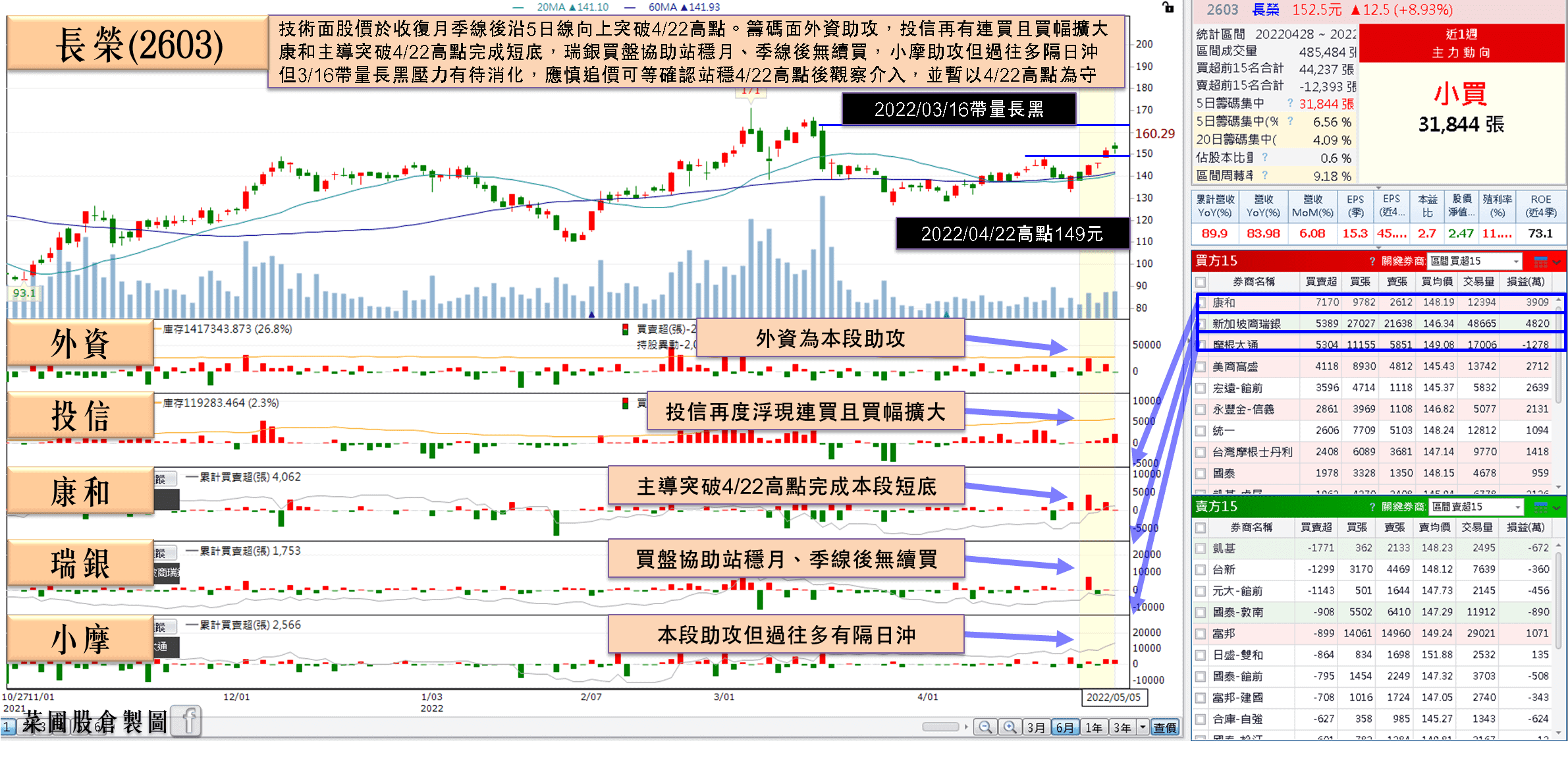This screenshot has width=1568, height=757.
Task: Click the 買方15 關鍵券商 help question mark
Action: coord(1372,262)
